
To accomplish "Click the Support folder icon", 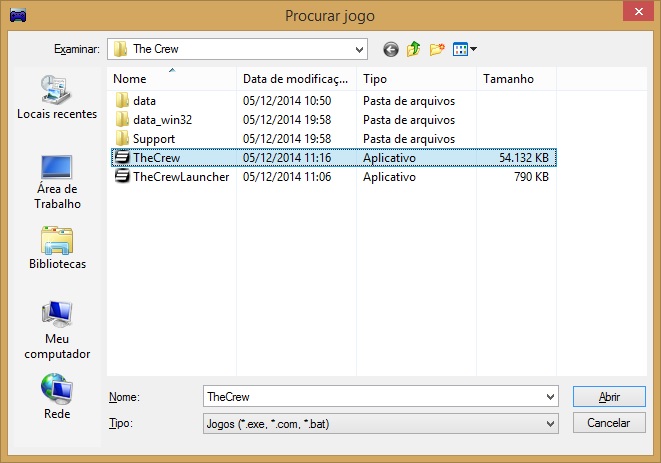I will click(x=122, y=139).
